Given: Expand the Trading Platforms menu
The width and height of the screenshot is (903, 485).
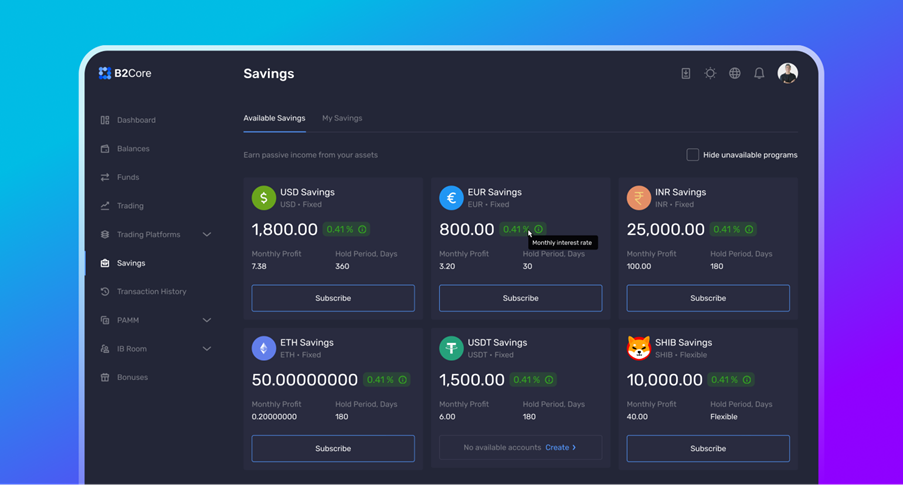Looking at the screenshot, I should pyautogui.click(x=207, y=235).
